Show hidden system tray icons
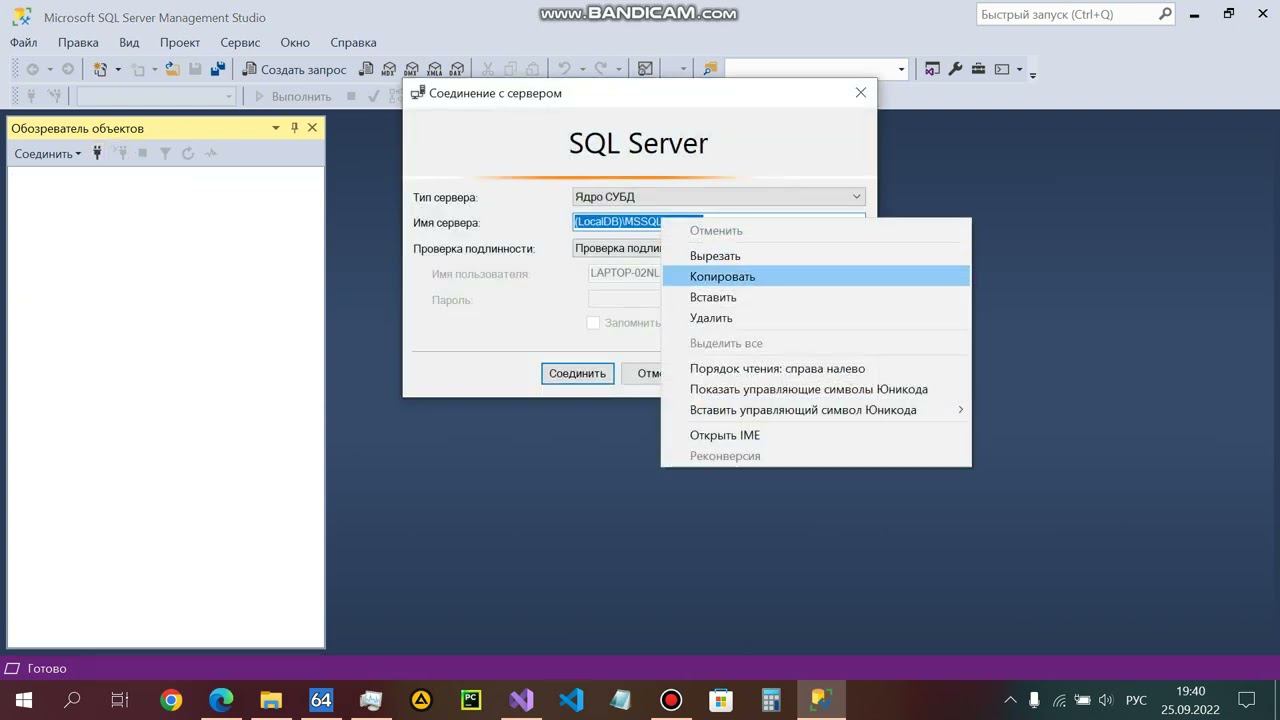 (x=1010, y=700)
